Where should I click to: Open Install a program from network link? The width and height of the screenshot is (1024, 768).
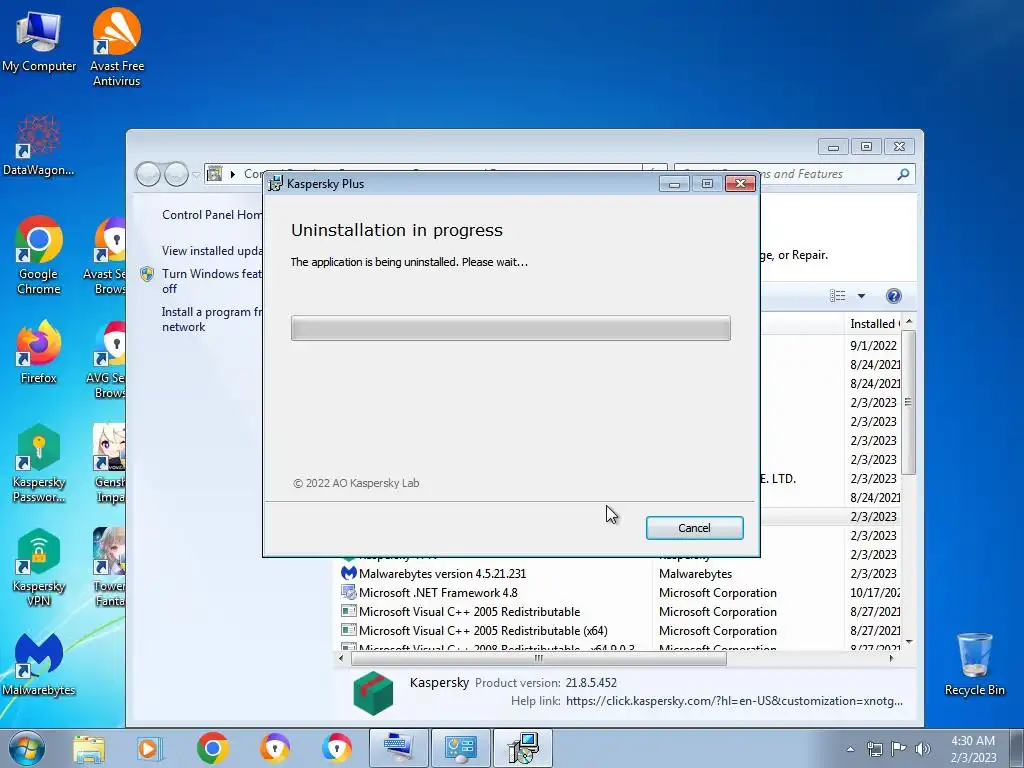(x=212, y=319)
